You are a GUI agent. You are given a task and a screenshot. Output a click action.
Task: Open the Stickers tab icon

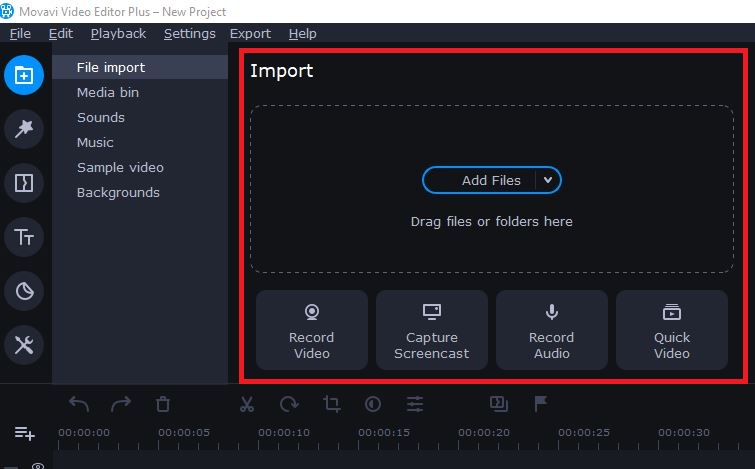coord(24,291)
